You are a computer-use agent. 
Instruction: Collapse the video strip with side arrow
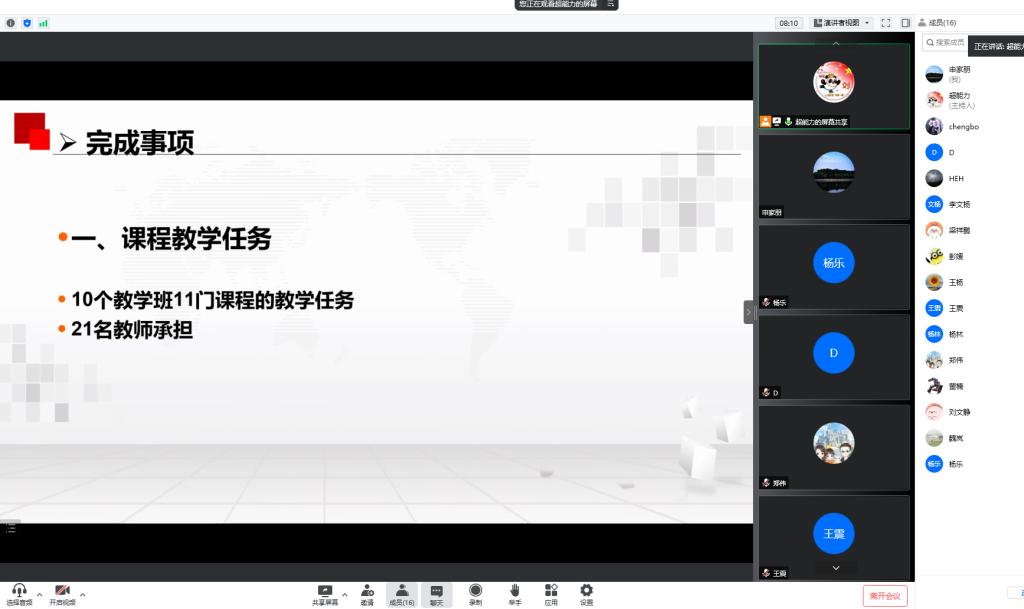click(748, 312)
